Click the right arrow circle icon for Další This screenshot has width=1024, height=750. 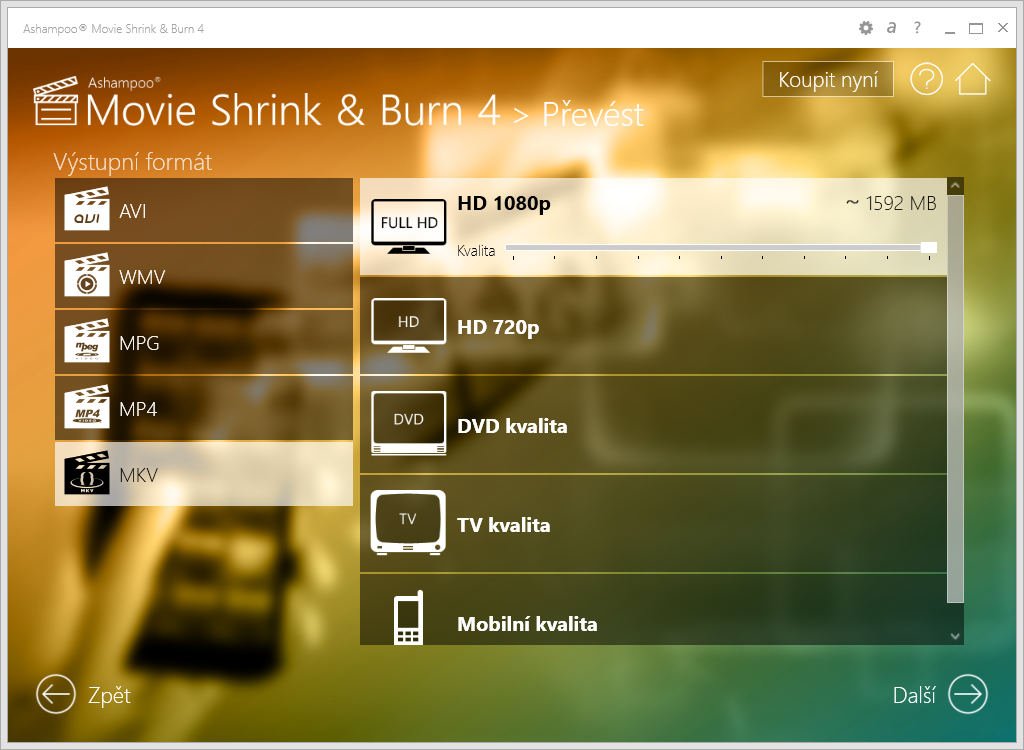pyautogui.click(x=968, y=694)
